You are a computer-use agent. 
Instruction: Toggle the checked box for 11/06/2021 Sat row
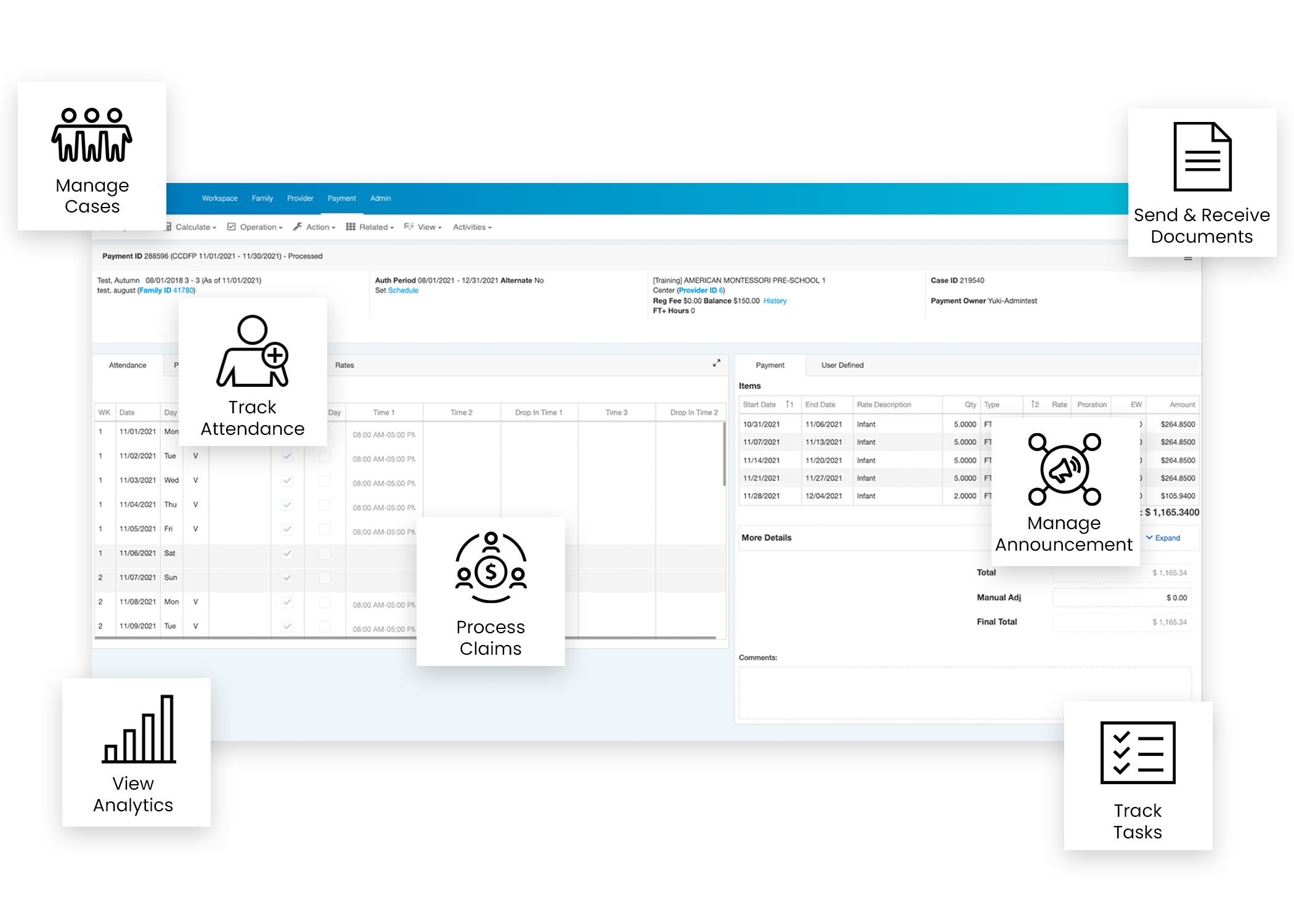click(287, 553)
